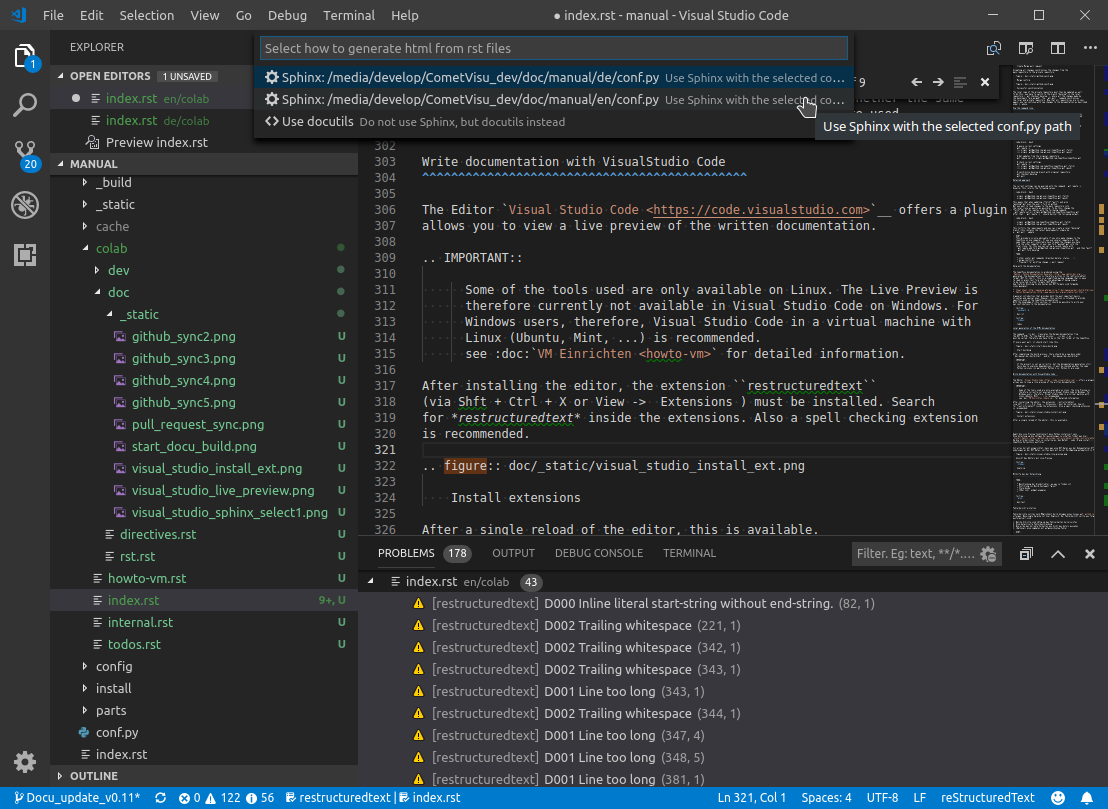Expand the OUTLINE section
1108x809 pixels.
(x=61, y=776)
